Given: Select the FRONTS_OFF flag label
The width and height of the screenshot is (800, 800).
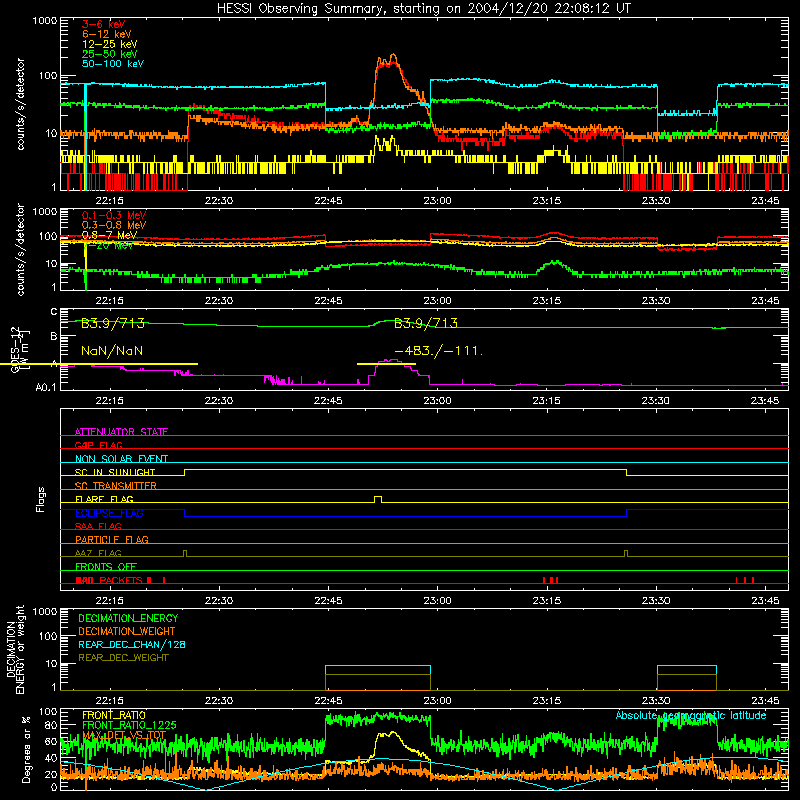Looking at the screenshot, I should point(106,566).
